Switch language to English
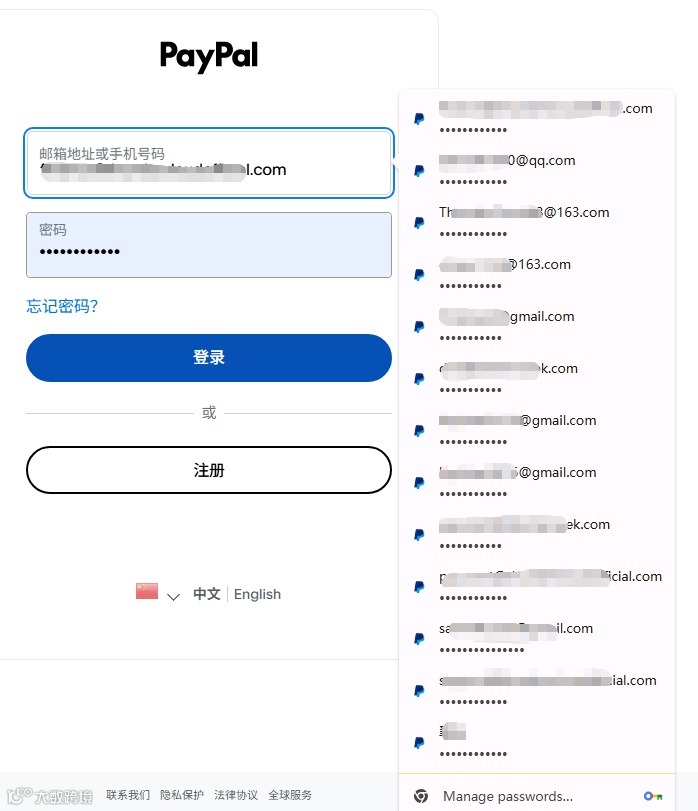 tap(257, 594)
